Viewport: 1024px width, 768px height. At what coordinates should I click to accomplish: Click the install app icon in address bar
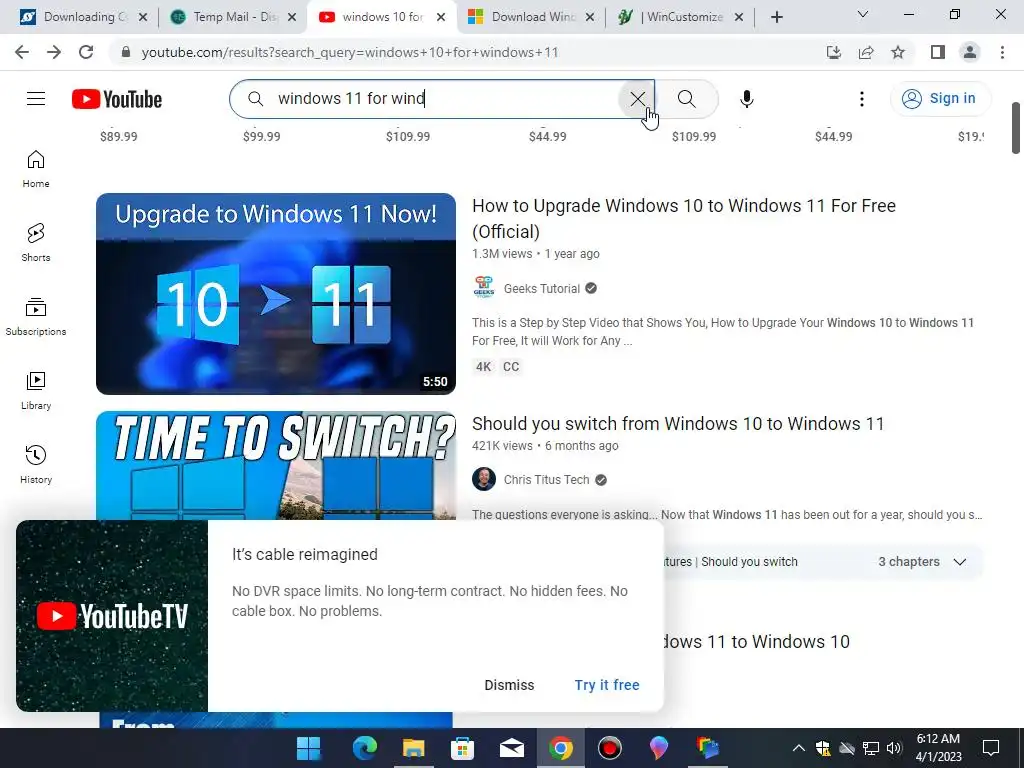point(833,52)
